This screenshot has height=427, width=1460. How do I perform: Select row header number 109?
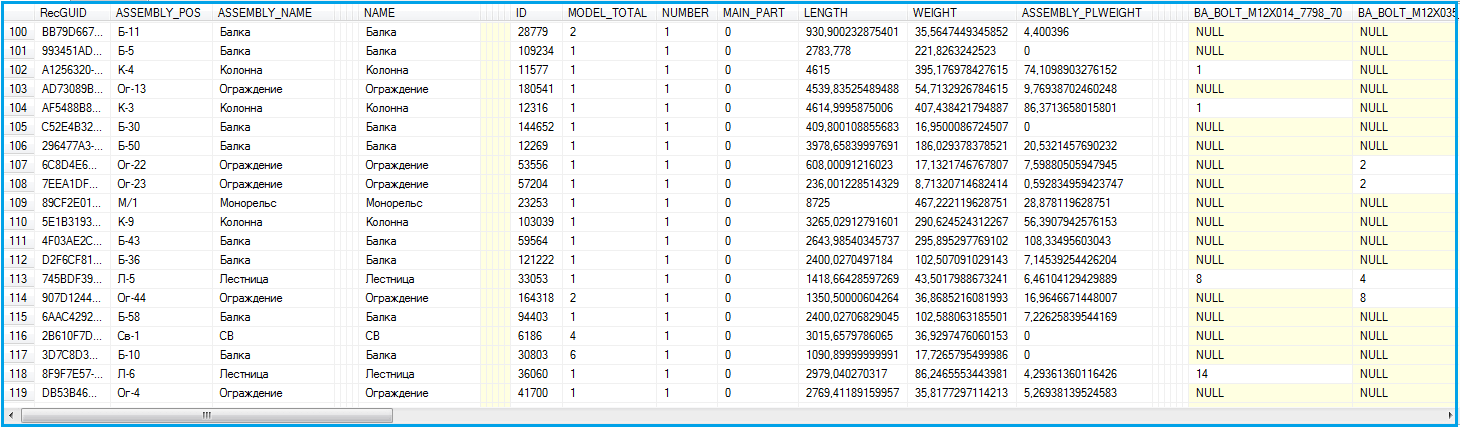click(x=18, y=202)
